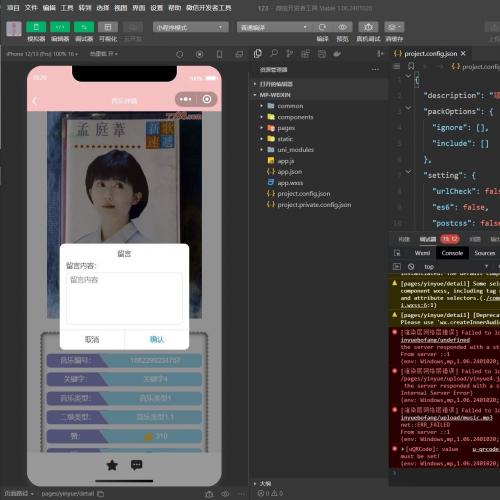This screenshot has height=500, width=500.
Task: Toggle the 模拟器 simulator panel button
Action: (x=36, y=27)
